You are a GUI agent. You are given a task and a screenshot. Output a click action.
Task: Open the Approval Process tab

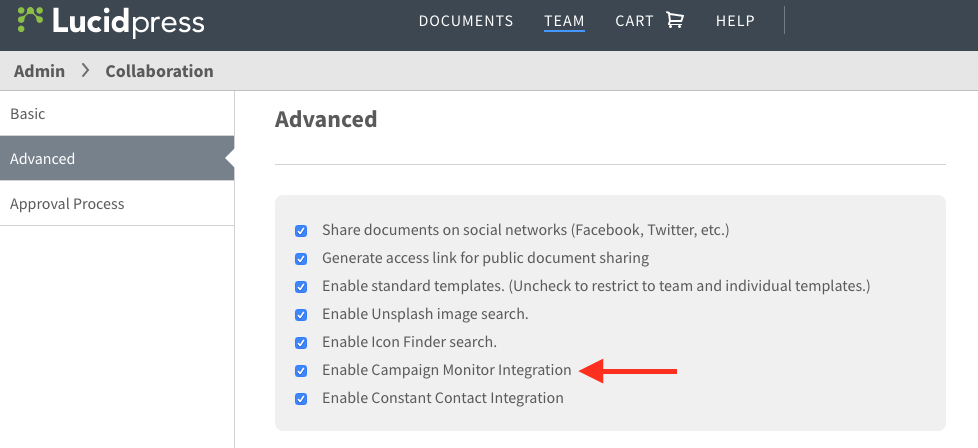click(117, 203)
